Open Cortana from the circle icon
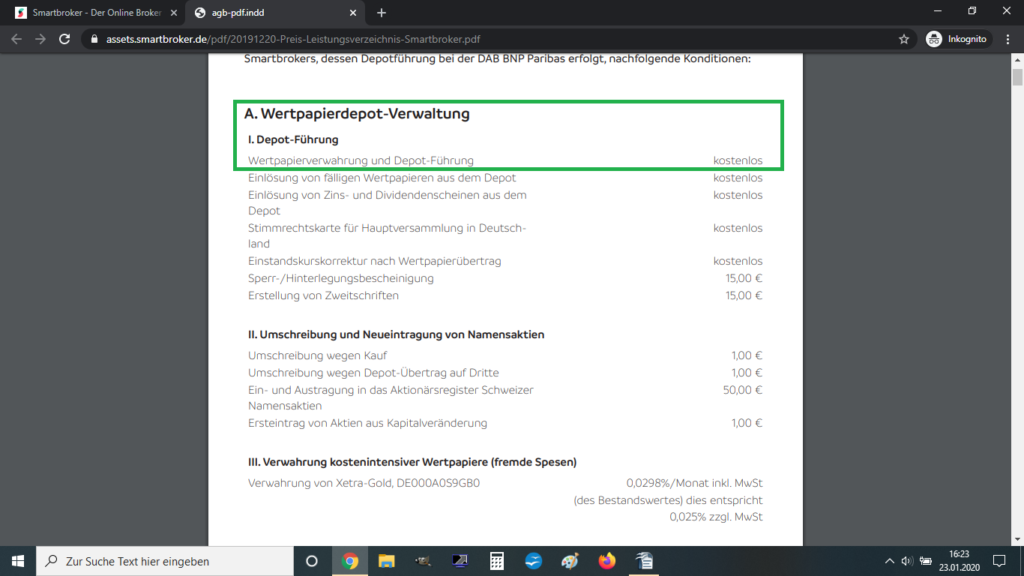This screenshot has height=576, width=1024. point(312,561)
